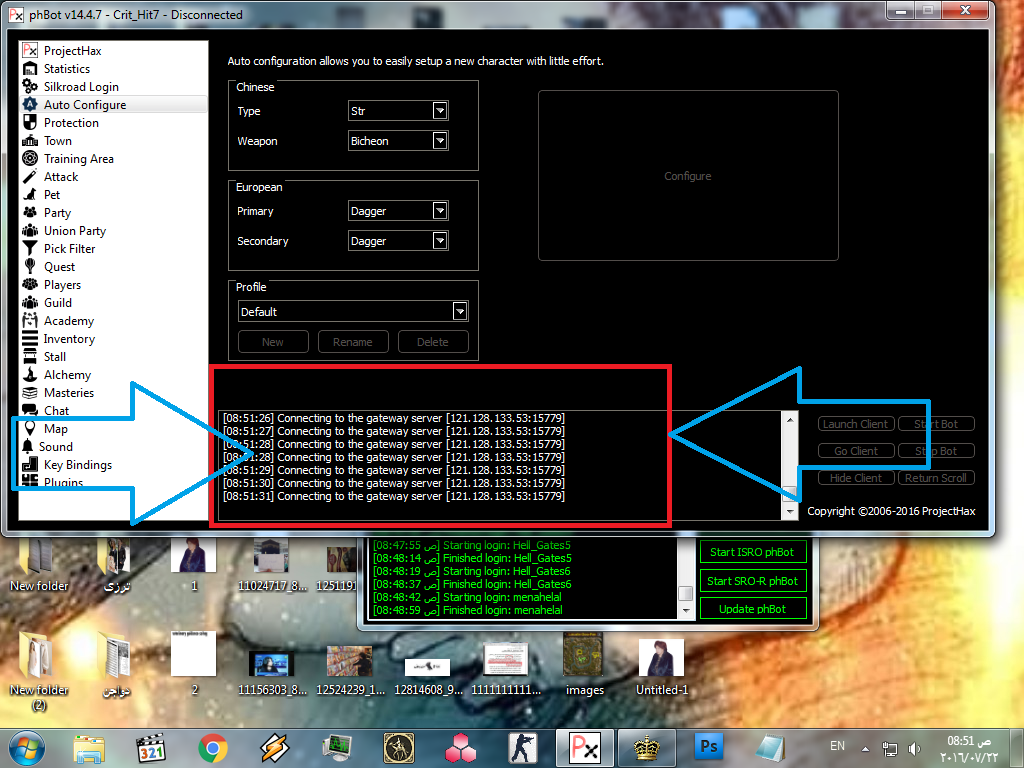This screenshot has height=768, width=1024.
Task: Click the Alchemy flask icon
Action: click(30, 374)
